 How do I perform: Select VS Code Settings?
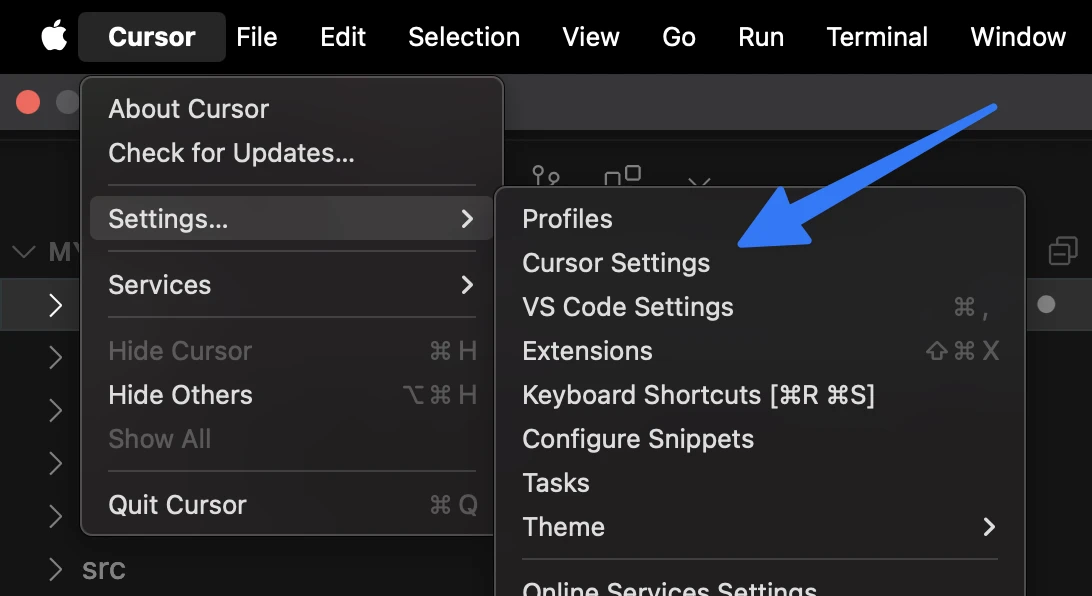pos(628,307)
